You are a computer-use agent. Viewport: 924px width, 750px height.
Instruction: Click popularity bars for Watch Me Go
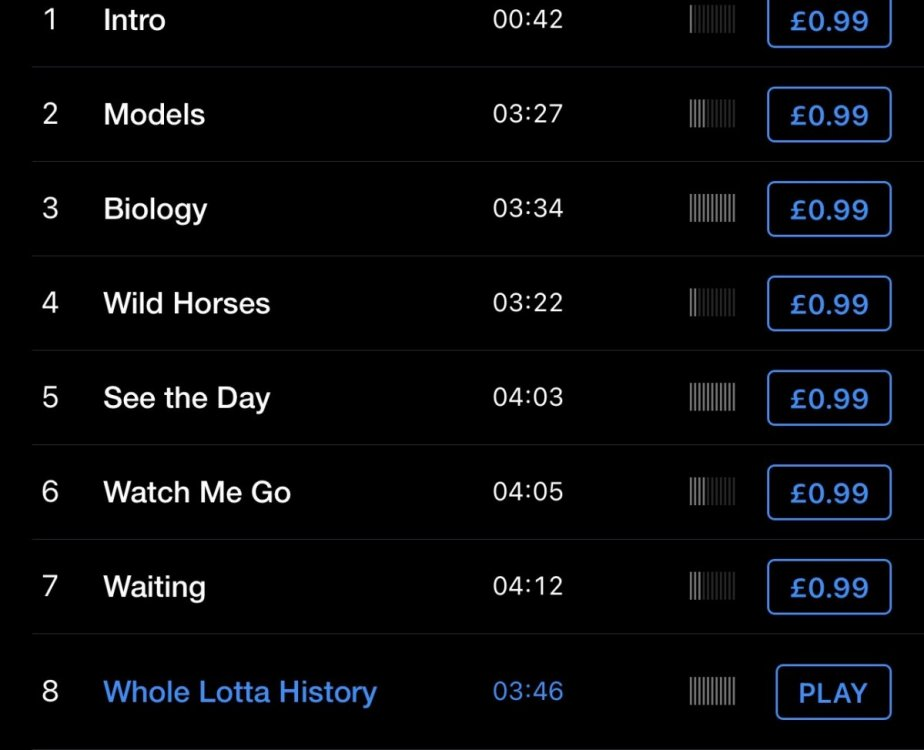click(x=712, y=492)
